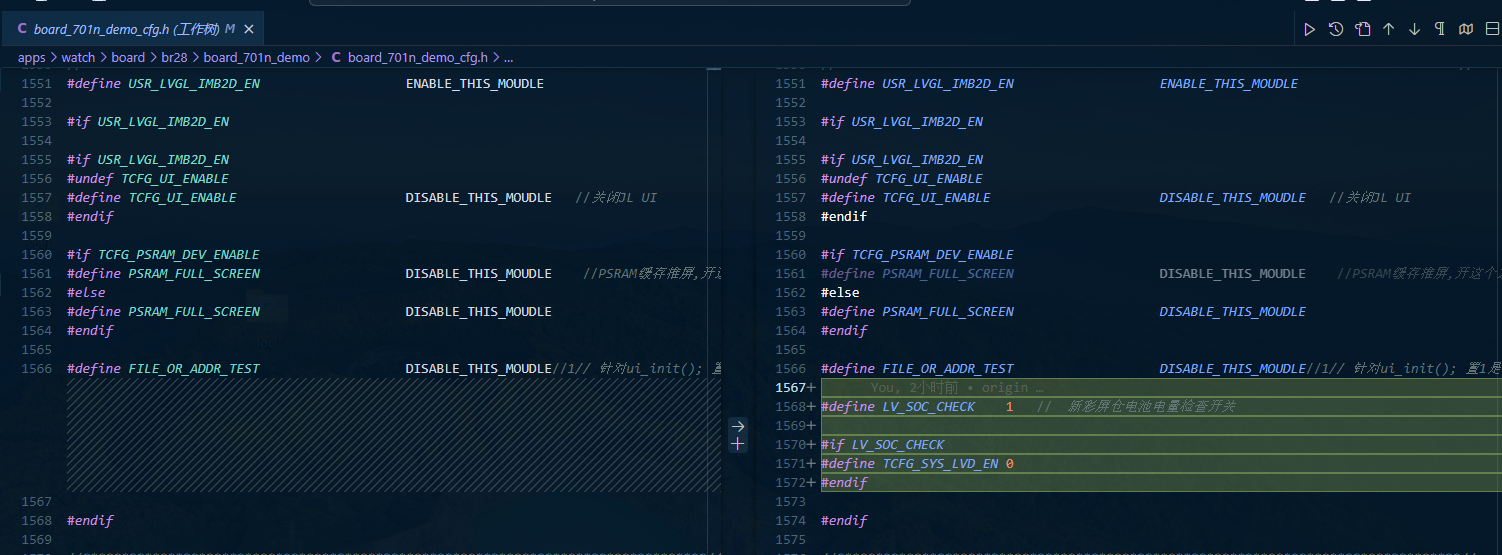Click line number 1551 in the left pane
The image size is (1502, 555).
[36, 84]
